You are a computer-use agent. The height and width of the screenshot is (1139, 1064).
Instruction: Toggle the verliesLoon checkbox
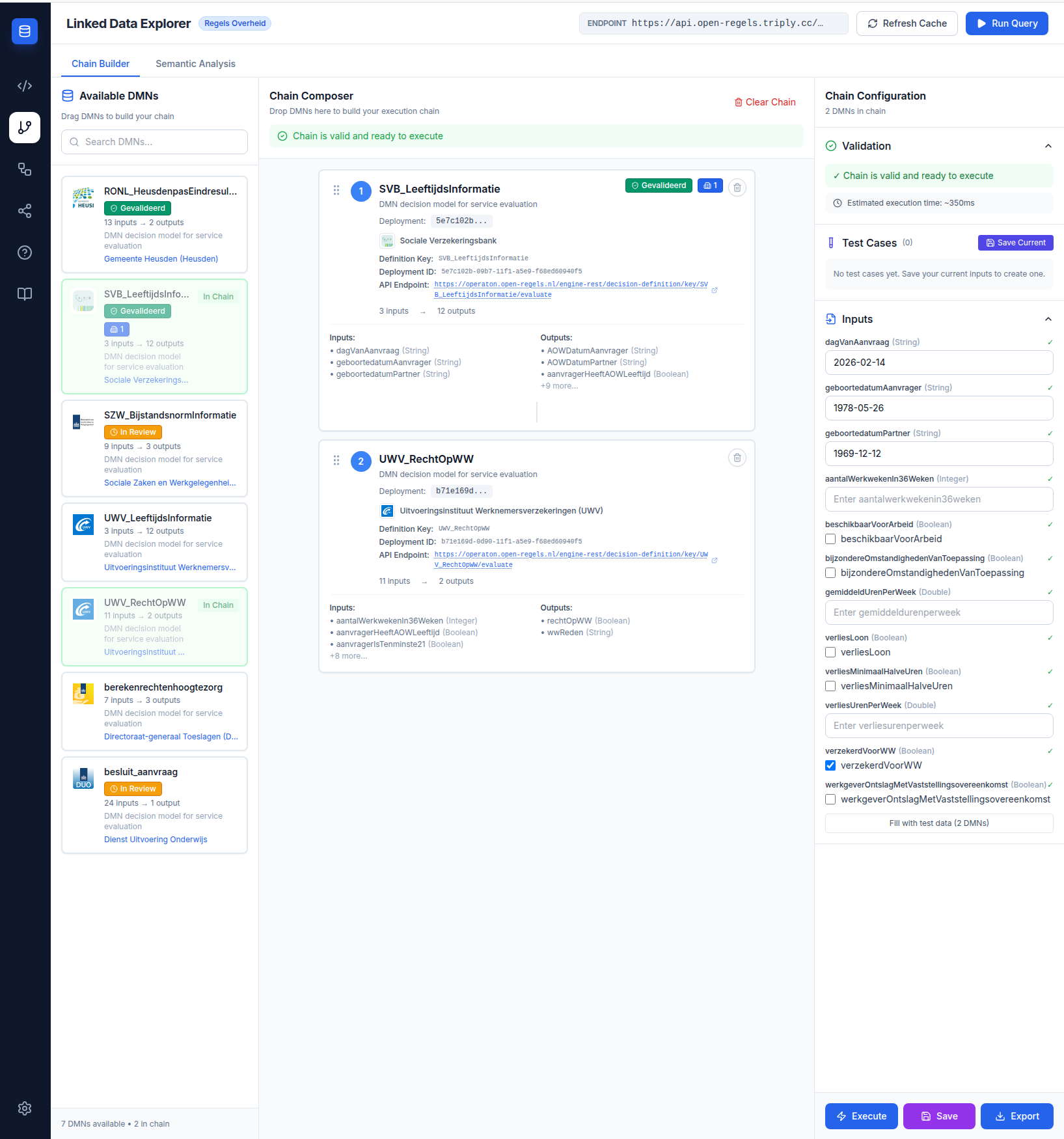click(830, 652)
